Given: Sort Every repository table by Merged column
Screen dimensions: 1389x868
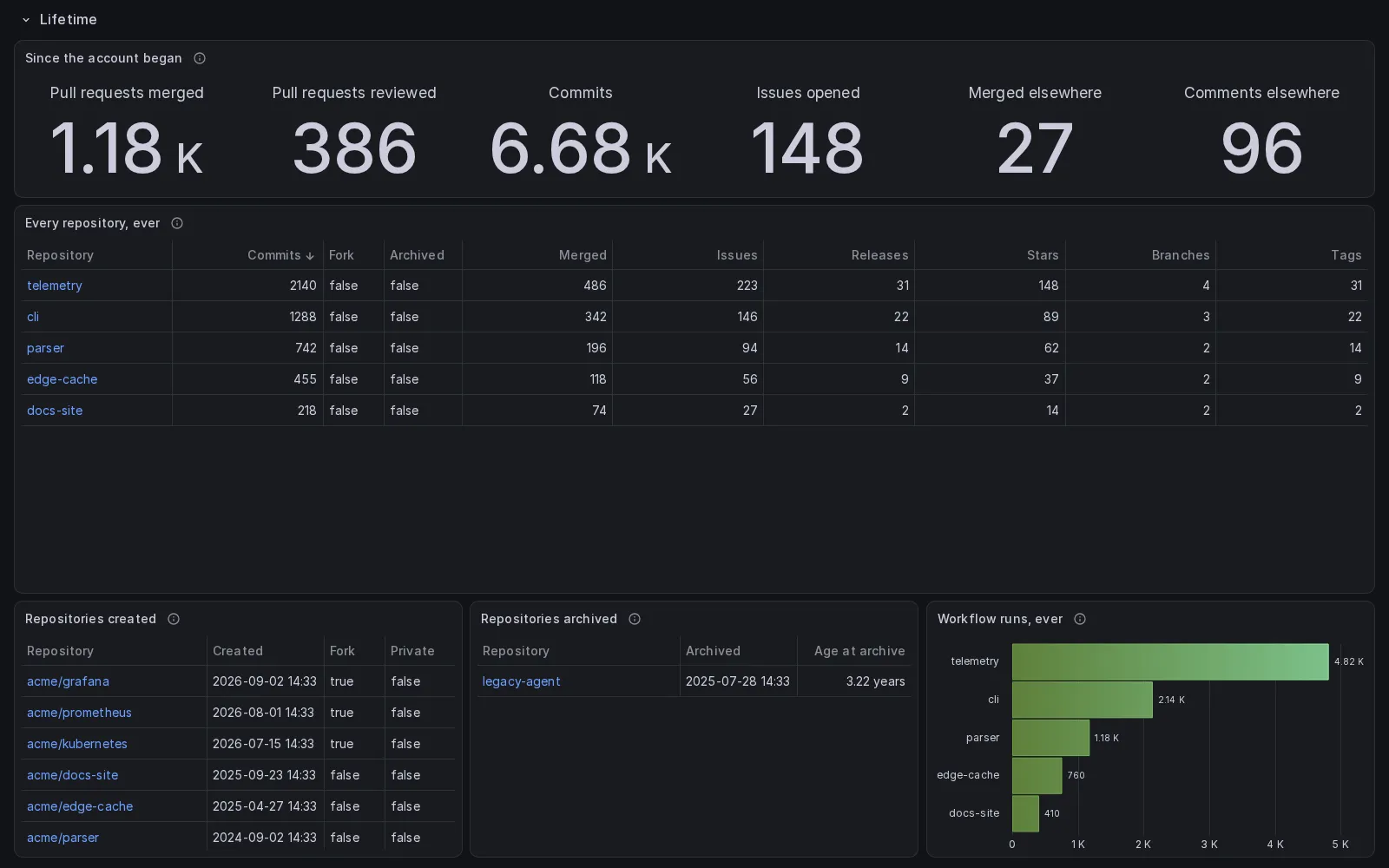Looking at the screenshot, I should pos(583,255).
